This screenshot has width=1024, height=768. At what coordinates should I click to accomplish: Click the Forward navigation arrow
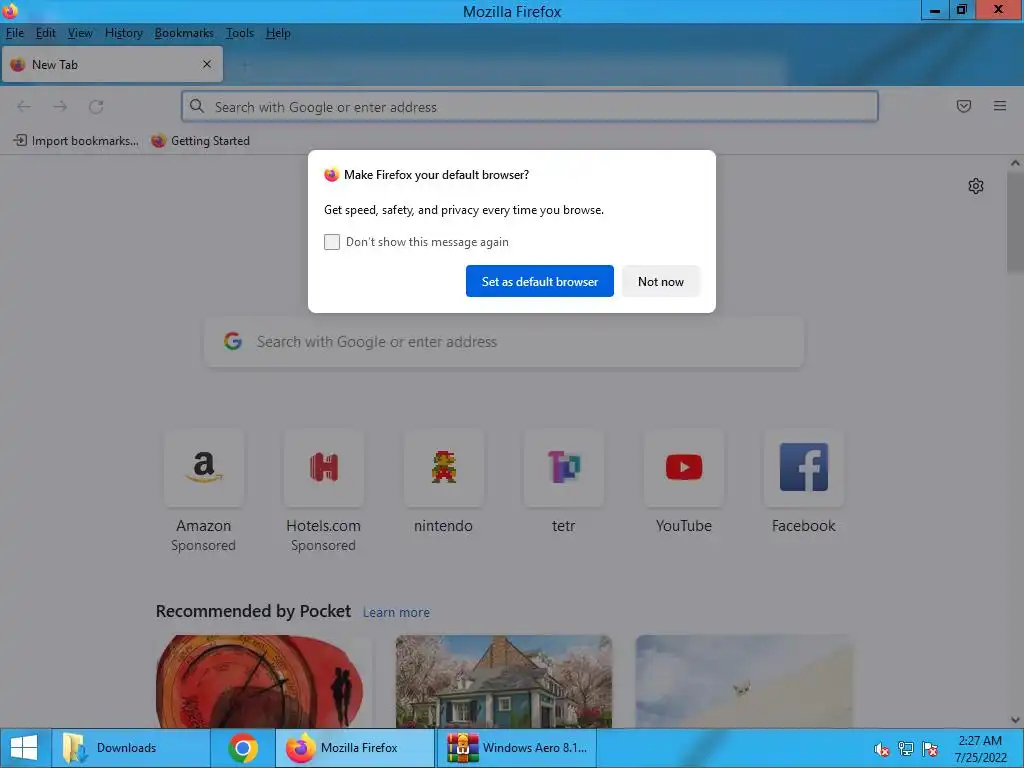click(x=60, y=106)
